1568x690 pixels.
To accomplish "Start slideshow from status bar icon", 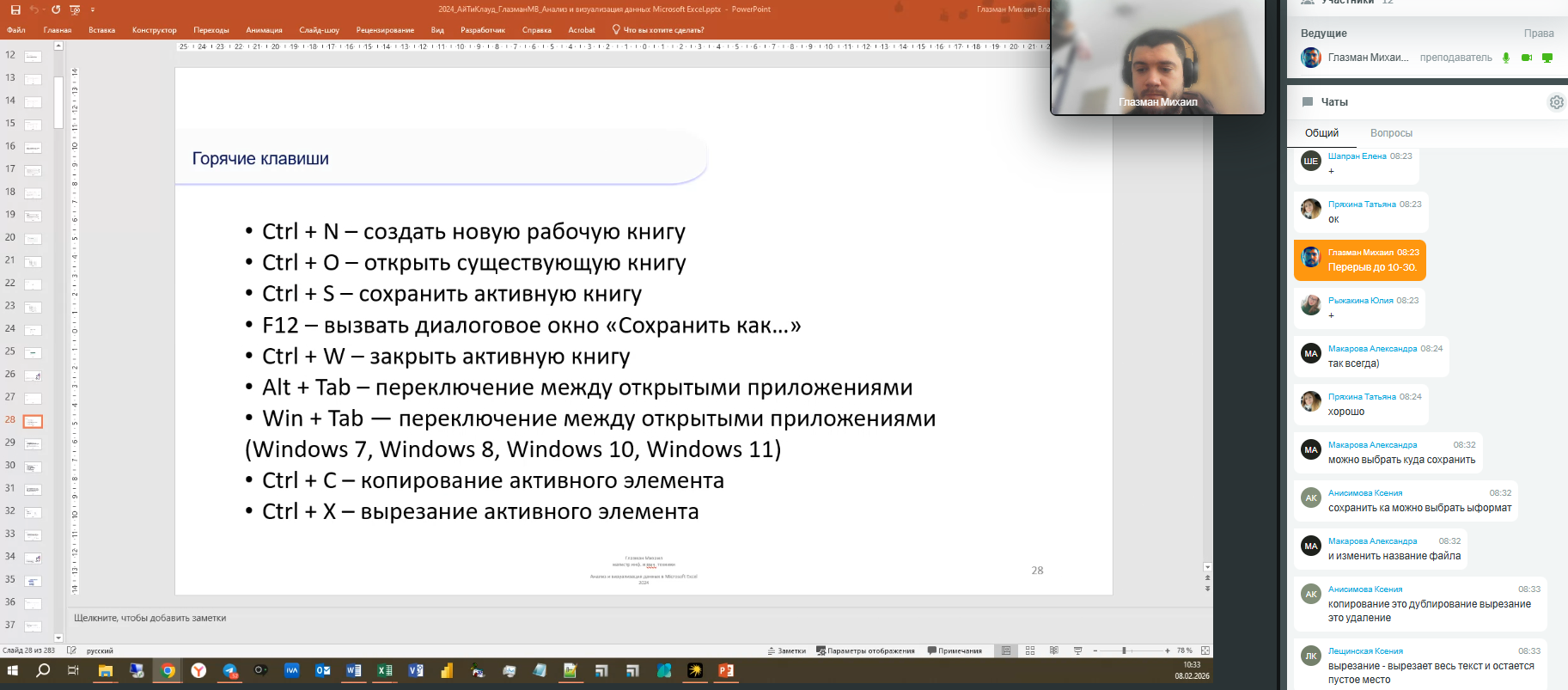I will point(1077,650).
